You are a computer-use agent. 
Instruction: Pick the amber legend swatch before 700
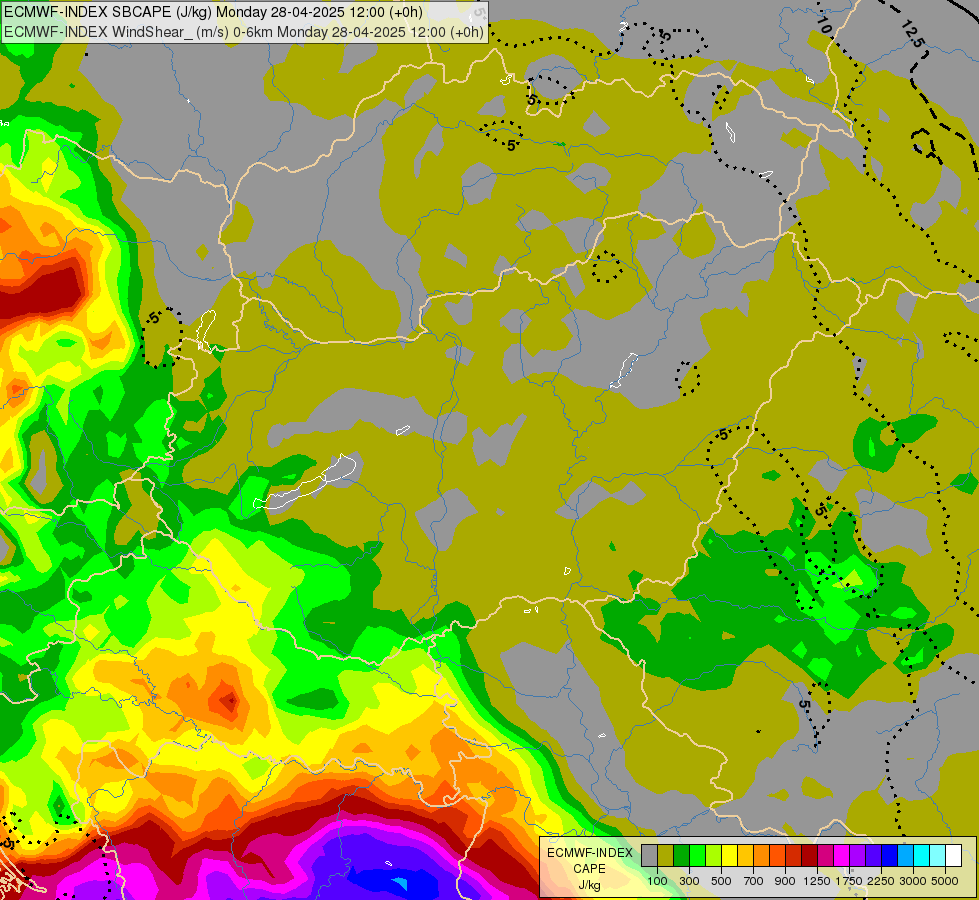pyautogui.click(x=745, y=856)
